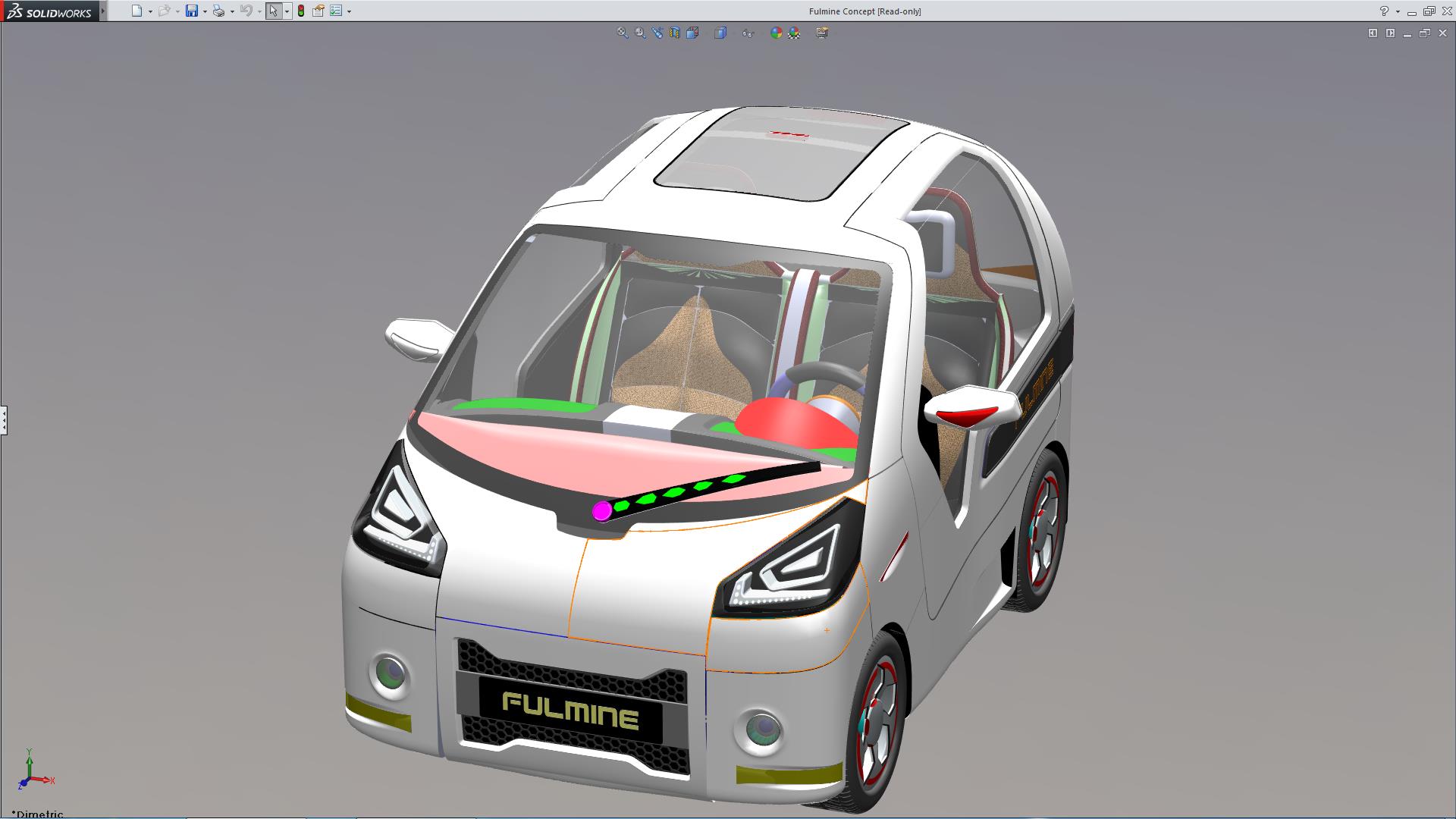
Task: Open the Edit Appearance color ball
Action: (776, 33)
